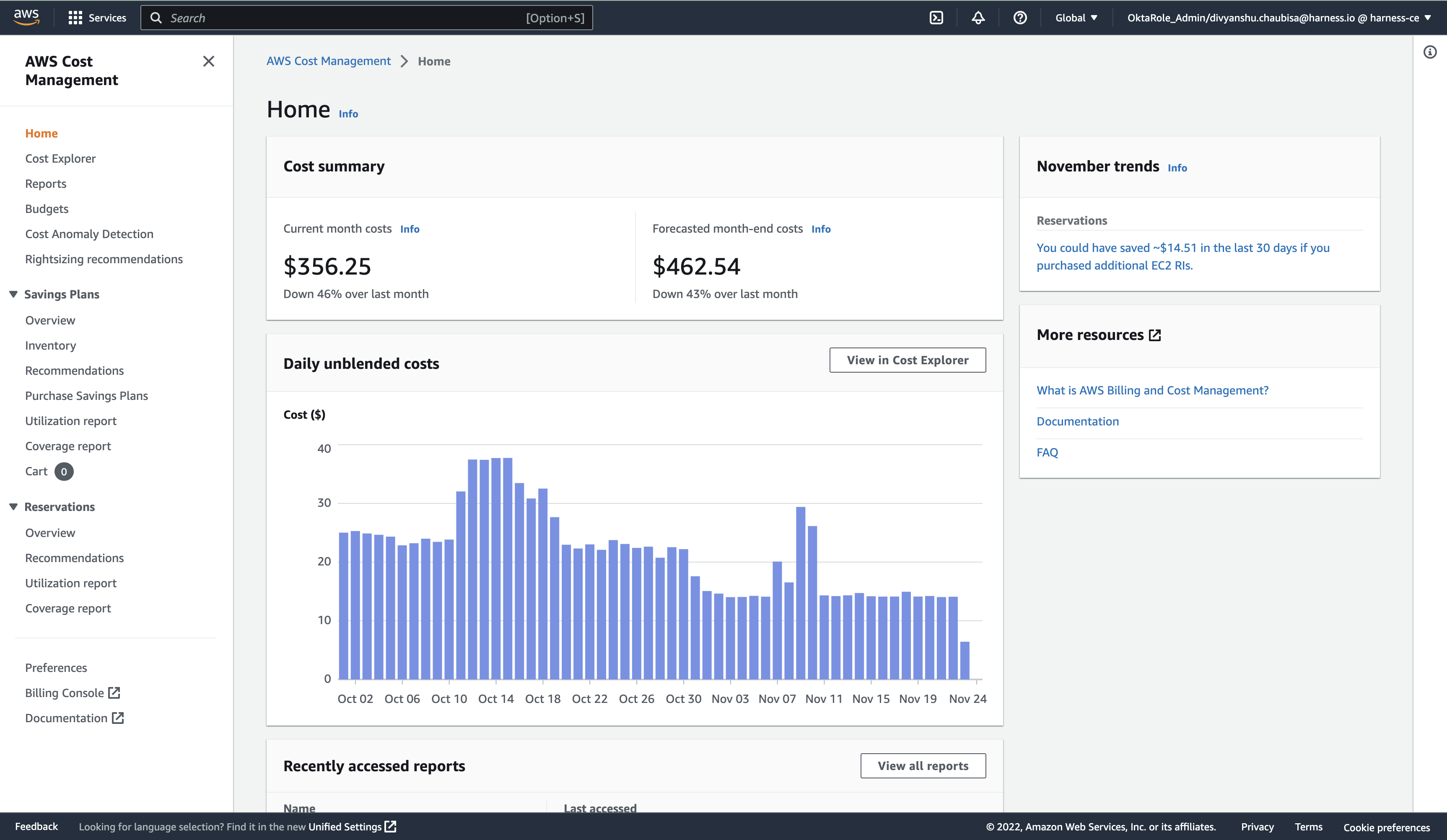Click View all reports button
This screenshot has width=1447, height=840.
(923, 765)
